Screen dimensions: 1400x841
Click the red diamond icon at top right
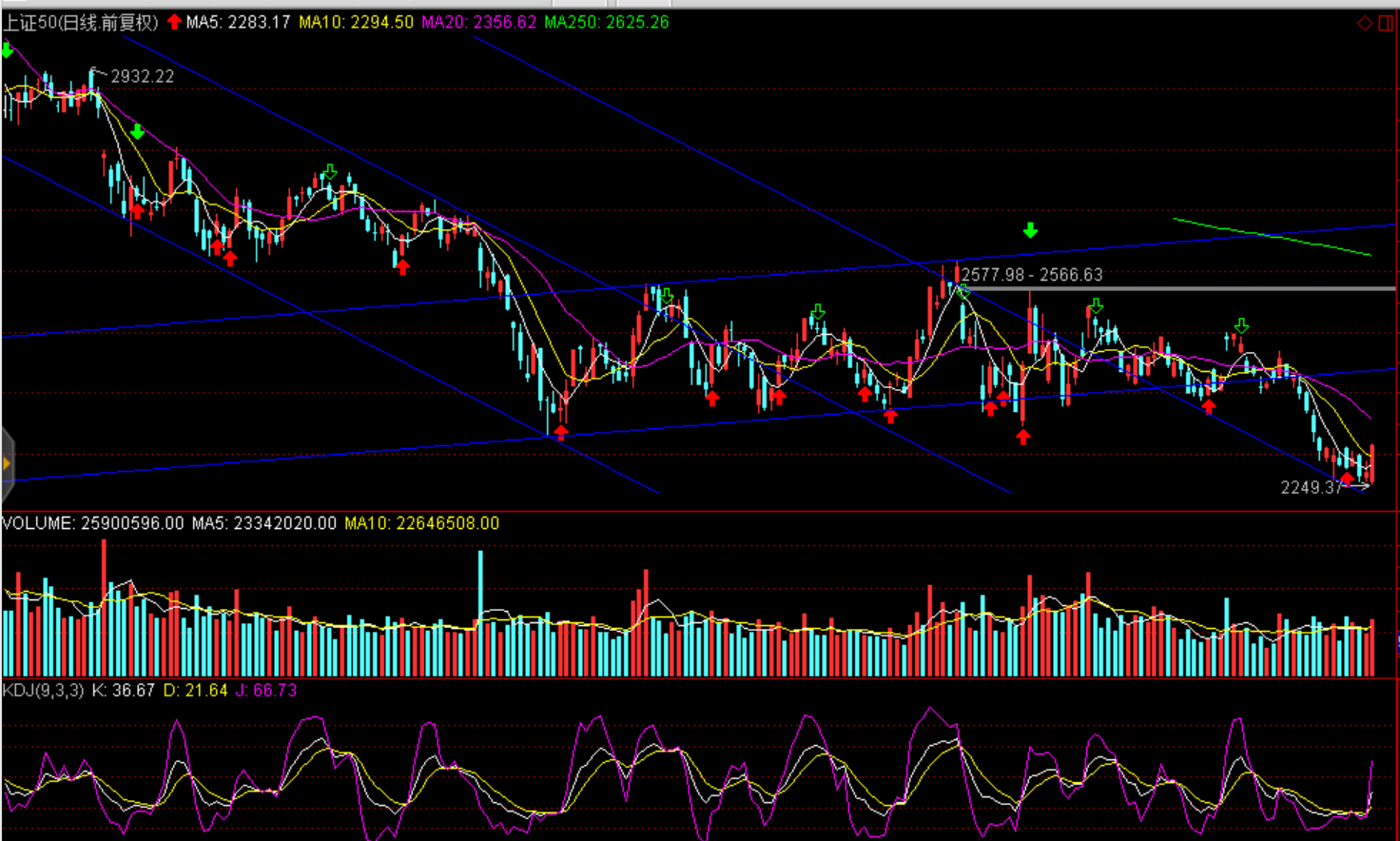point(1365,23)
